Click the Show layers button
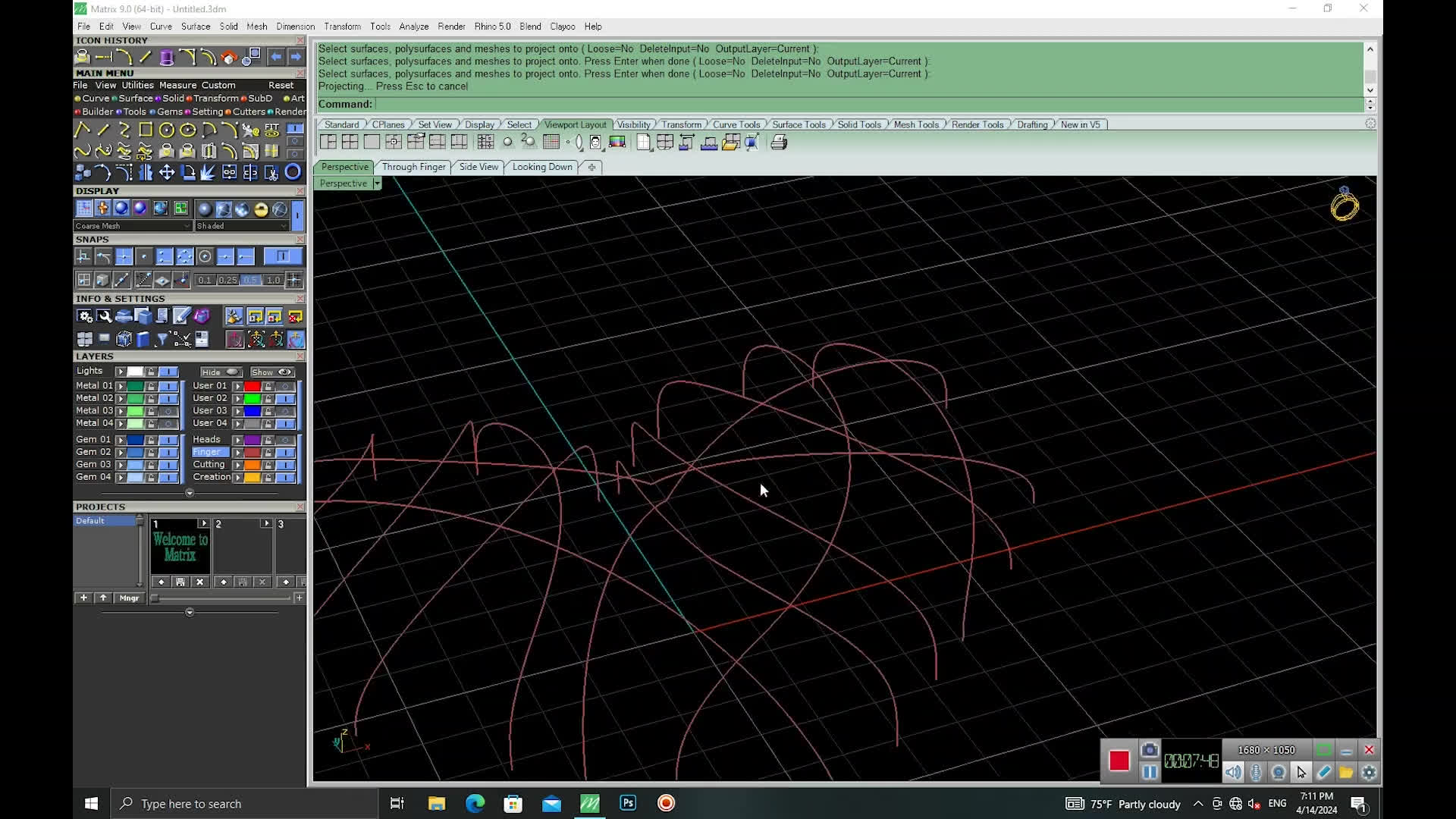1456x819 pixels. (x=272, y=372)
